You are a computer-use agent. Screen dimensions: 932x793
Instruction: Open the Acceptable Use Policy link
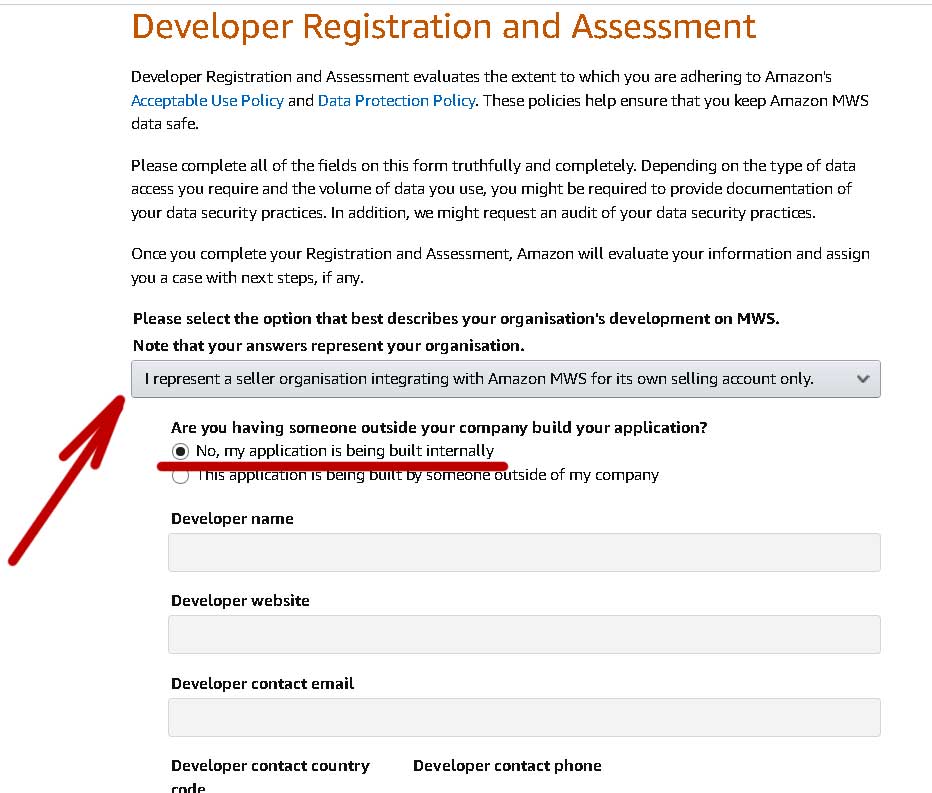tap(207, 100)
